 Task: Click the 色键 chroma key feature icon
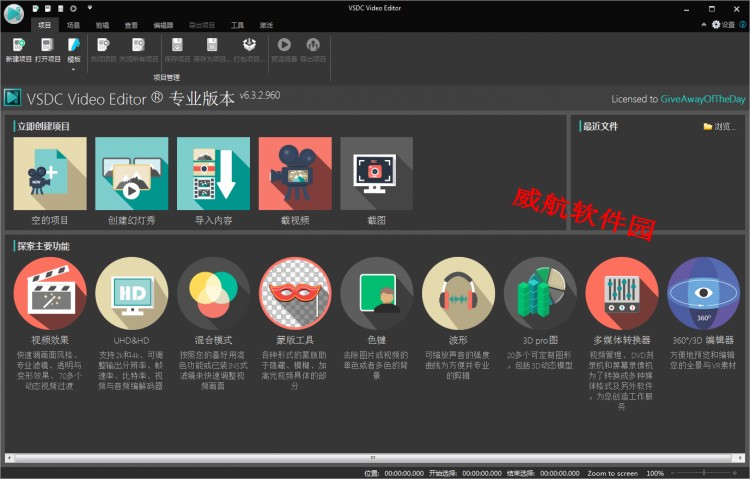pos(377,294)
